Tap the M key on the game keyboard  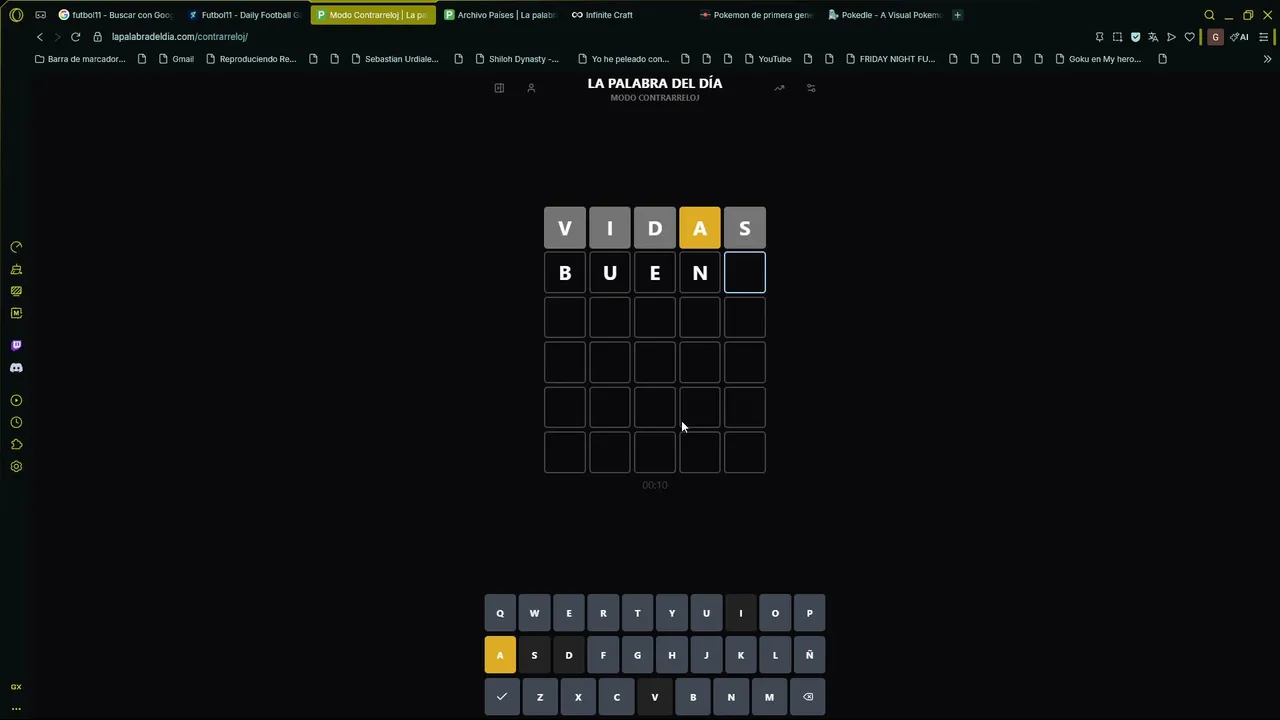pyautogui.click(x=769, y=697)
